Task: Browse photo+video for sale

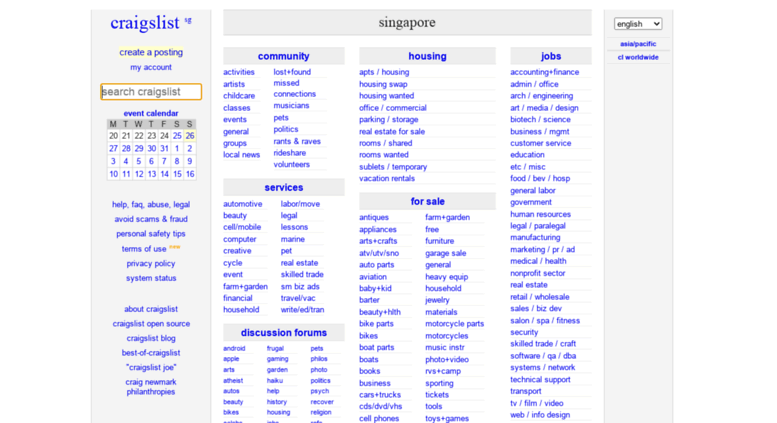Action: pyautogui.click(x=446, y=360)
